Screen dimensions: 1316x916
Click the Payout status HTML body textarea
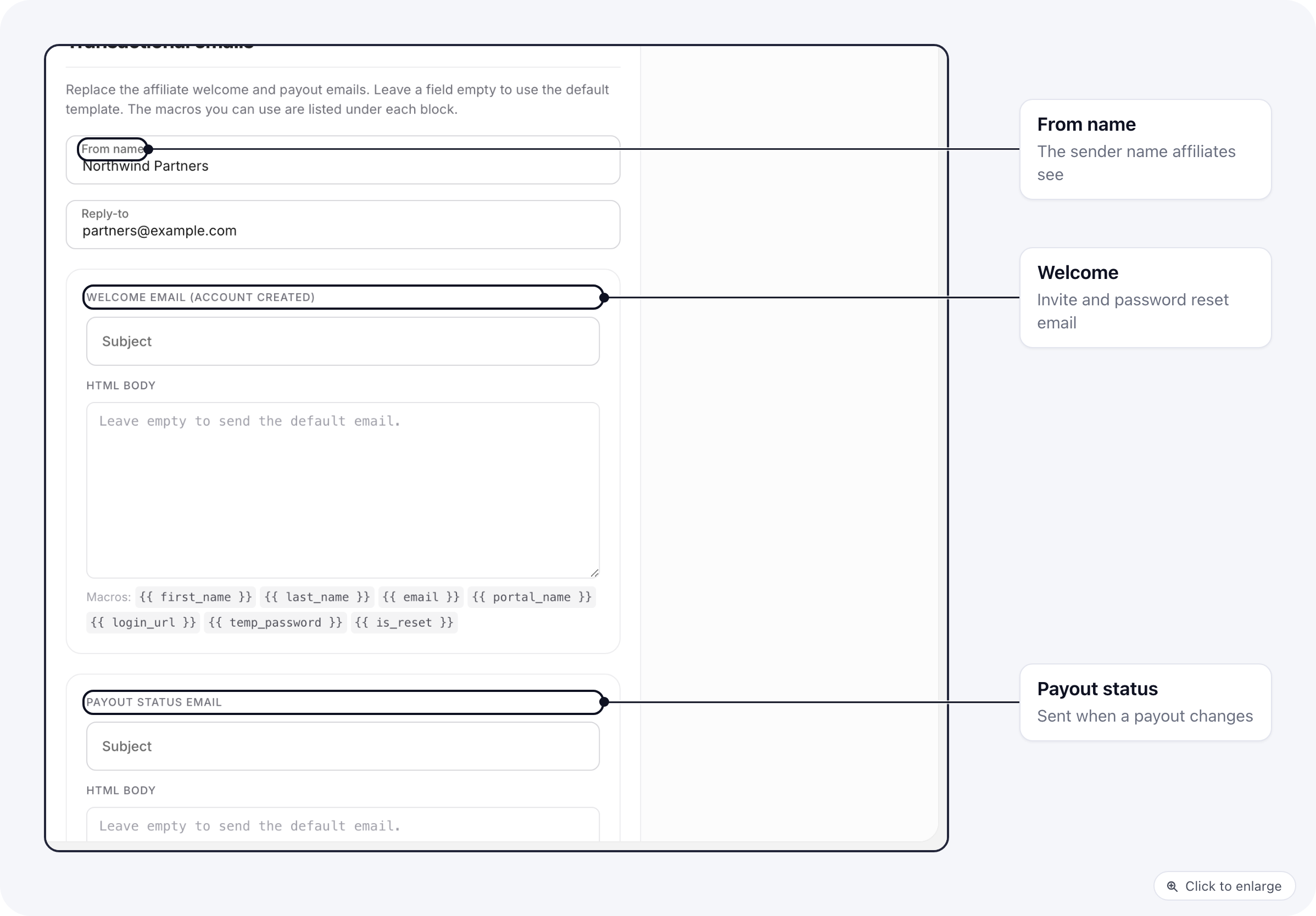pos(343,825)
